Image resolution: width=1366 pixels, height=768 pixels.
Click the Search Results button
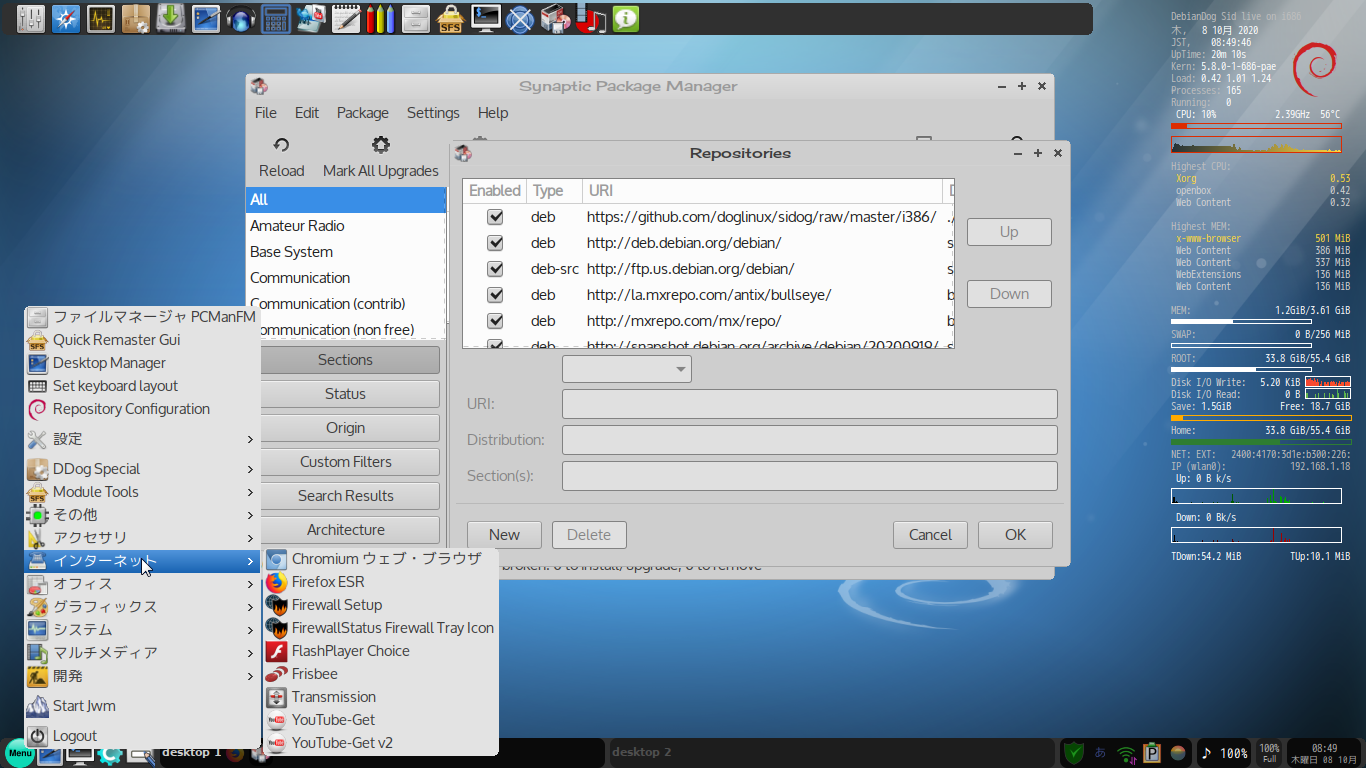(345, 496)
